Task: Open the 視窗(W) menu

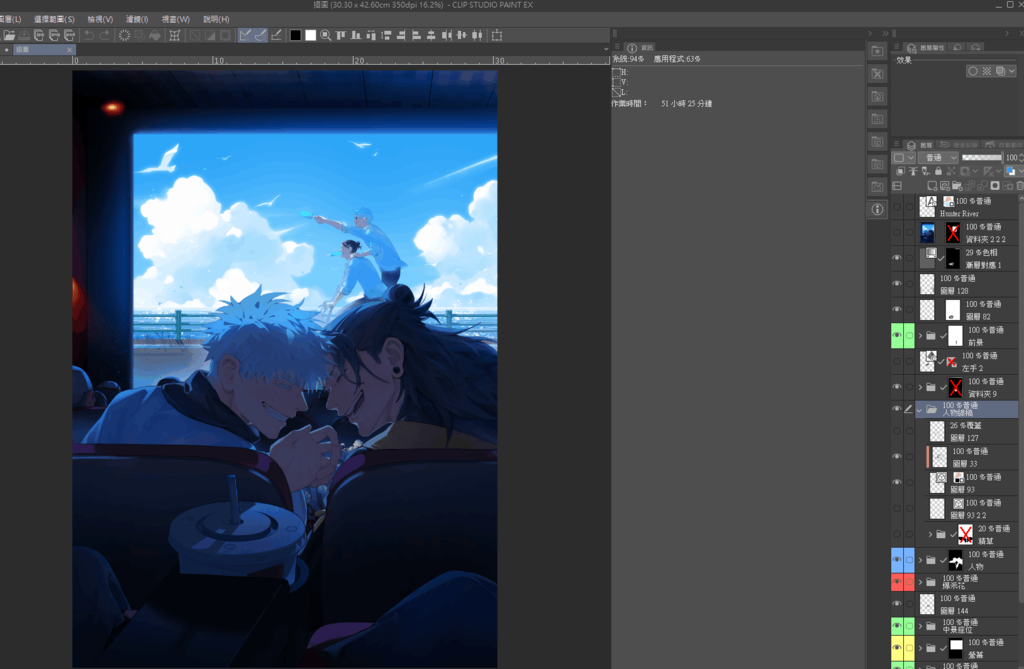Action: point(176,19)
